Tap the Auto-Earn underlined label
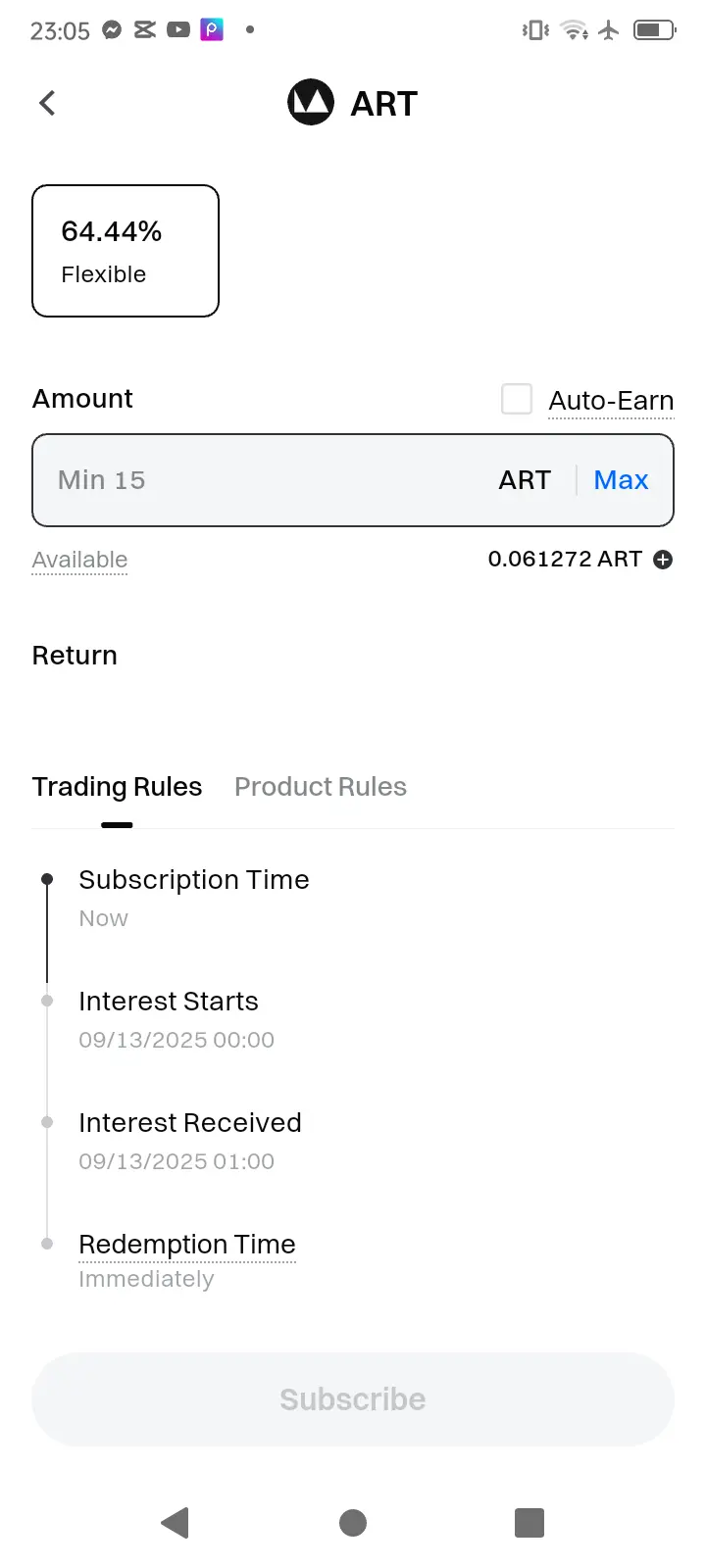Image resolution: width=706 pixels, height=1568 pixels. point(611,401)
